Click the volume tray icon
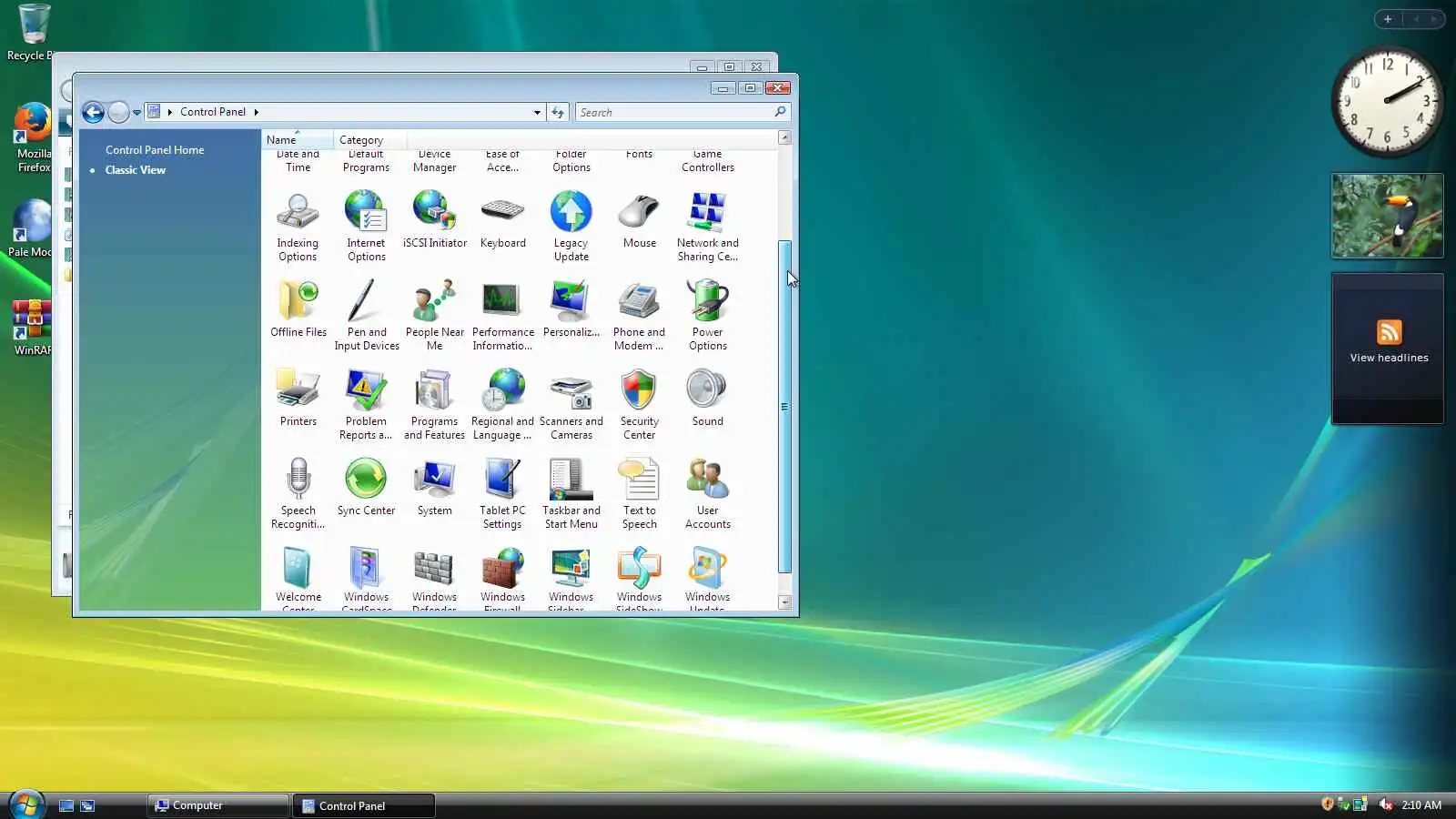This screenshot has height=819, width=1456. (1385, 804)
